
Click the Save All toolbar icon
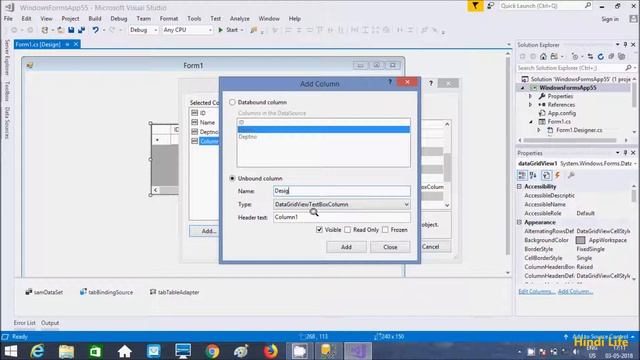tap(82, 30)
